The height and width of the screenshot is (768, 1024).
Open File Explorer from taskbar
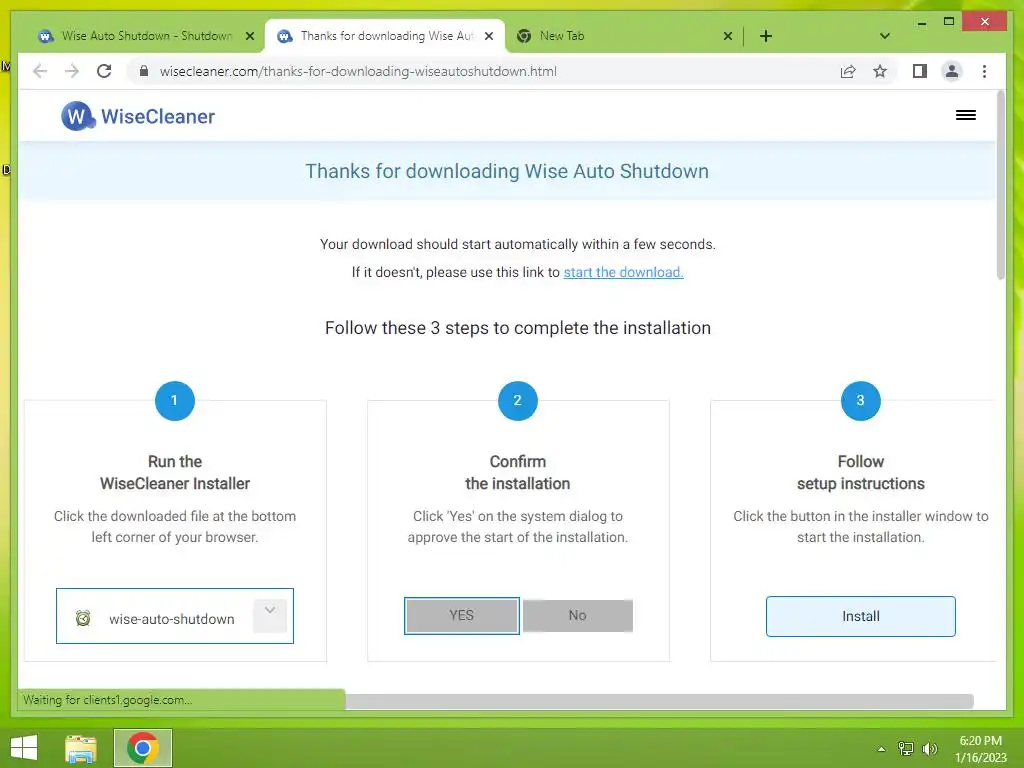(x=81, y=748)
